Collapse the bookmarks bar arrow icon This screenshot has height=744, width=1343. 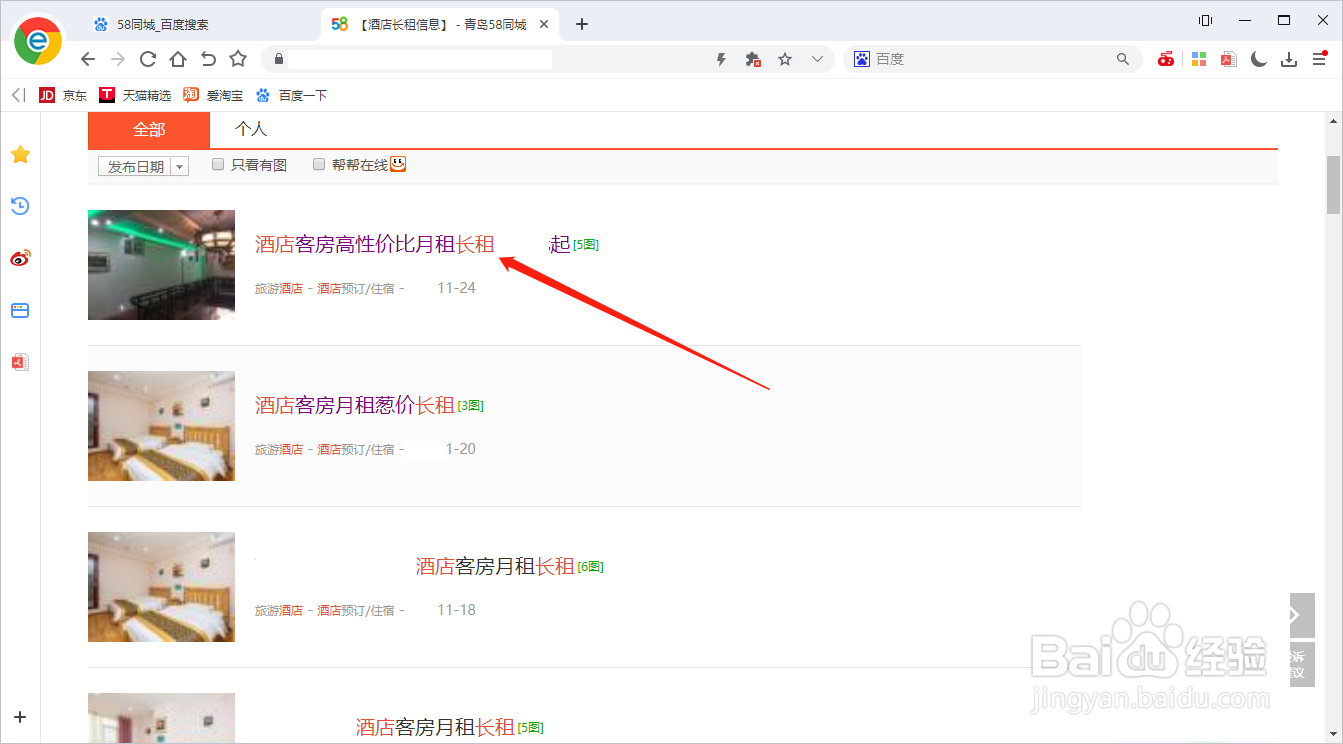pos(18,95)
